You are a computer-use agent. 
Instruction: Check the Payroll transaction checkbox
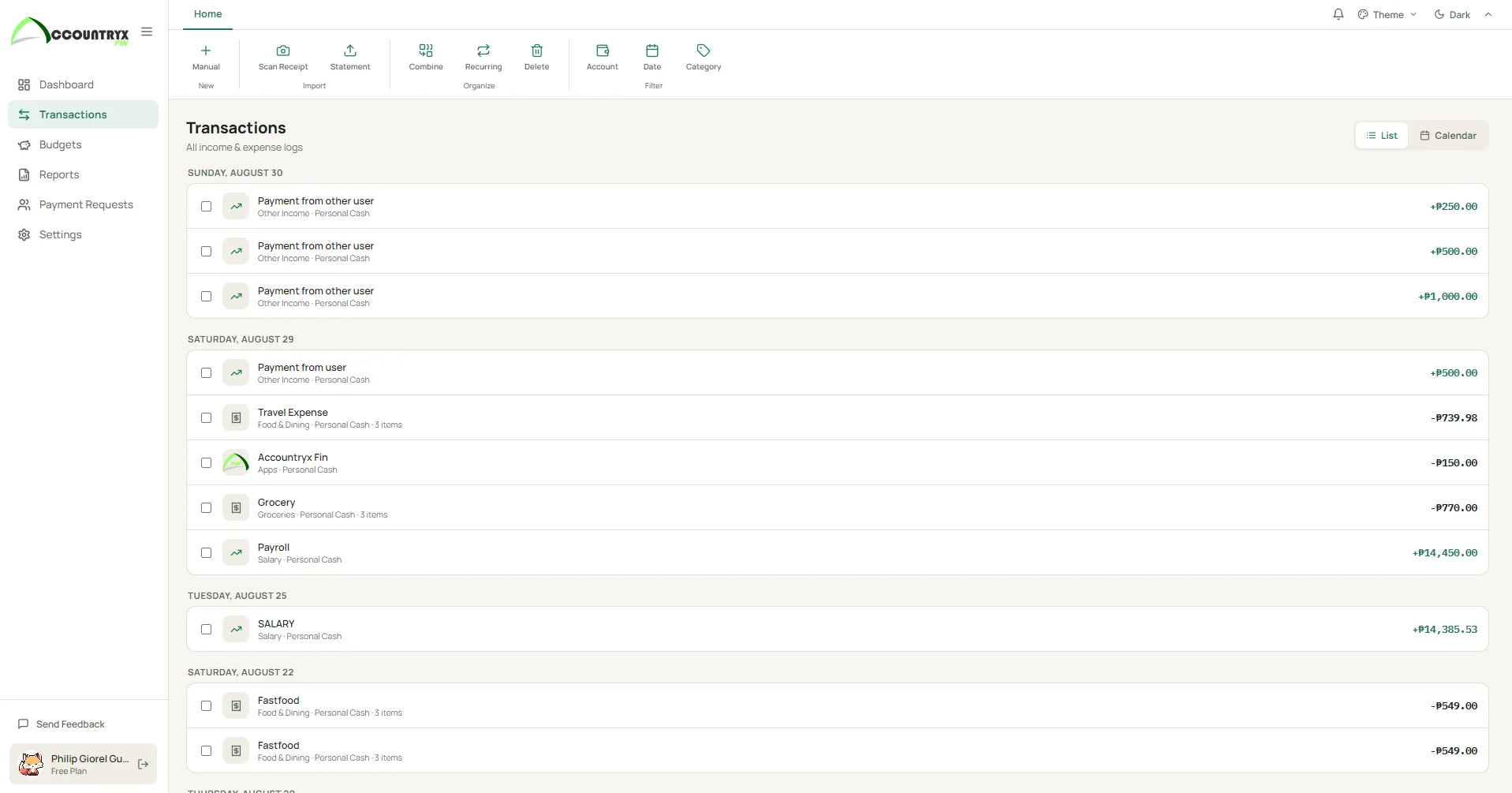tap(206, 552)
